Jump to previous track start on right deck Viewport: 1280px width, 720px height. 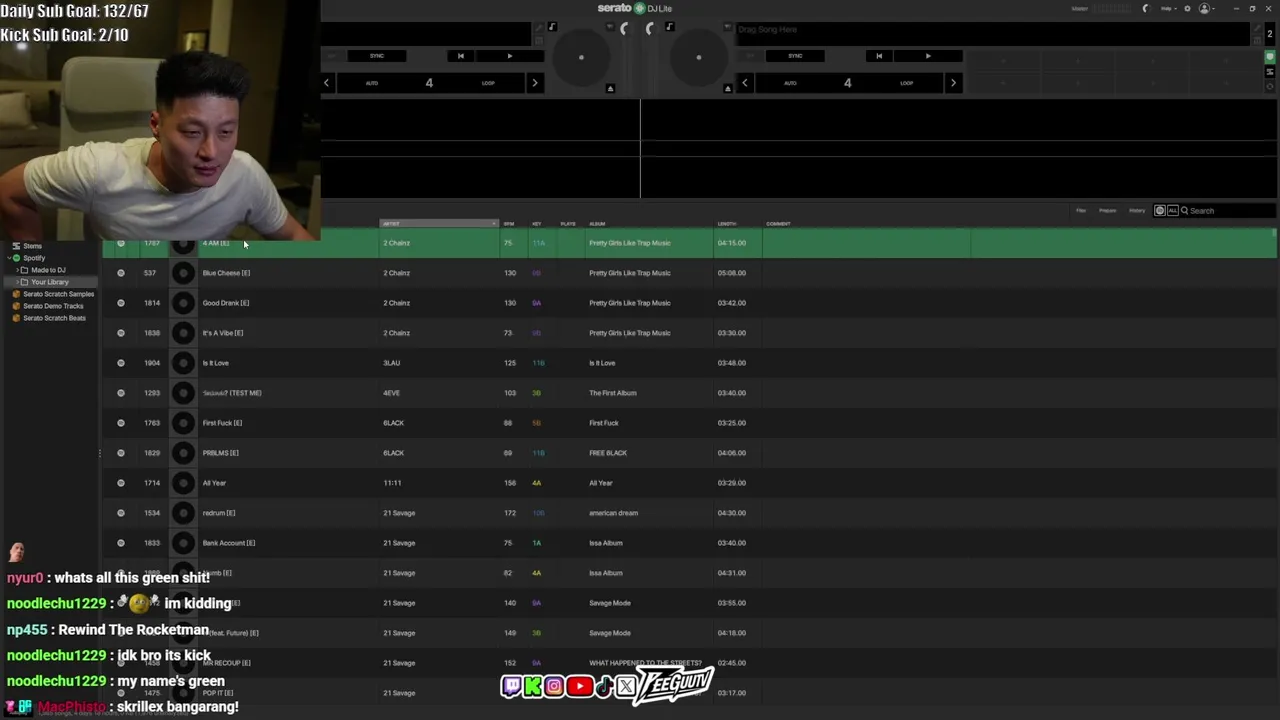[x=879, y=56]
